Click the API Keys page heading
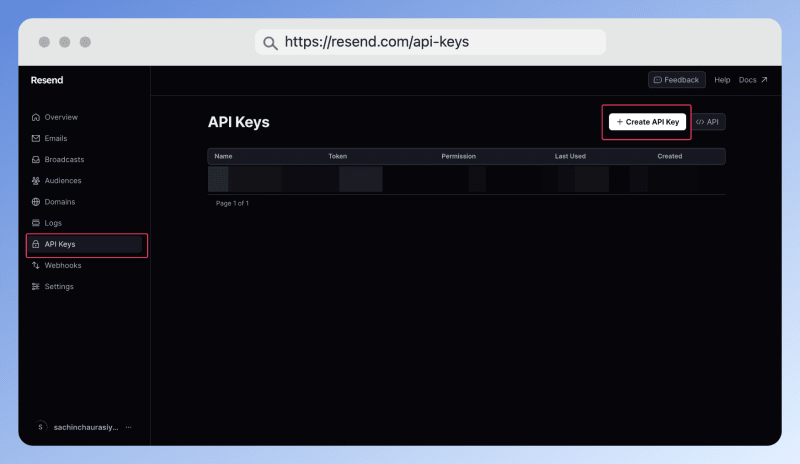 [x=239, y=122]
